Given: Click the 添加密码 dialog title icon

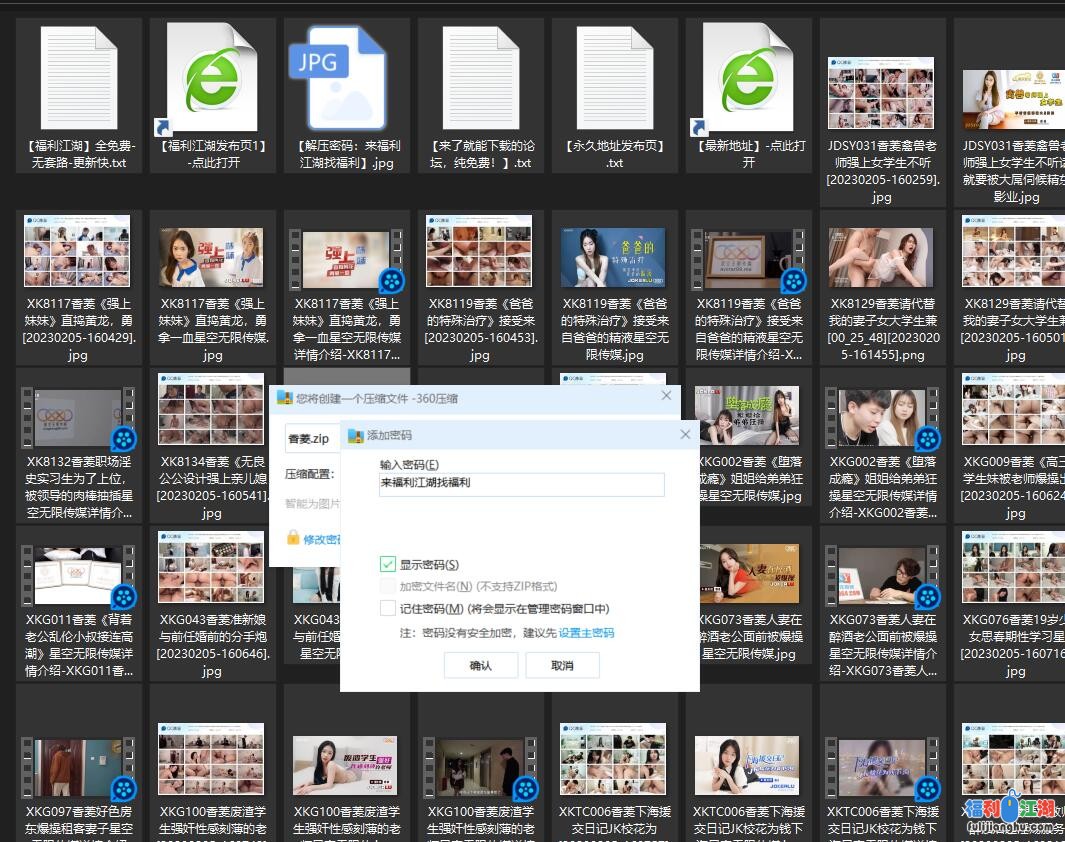Looking at the screenshot, I should [x=356, y=435].
